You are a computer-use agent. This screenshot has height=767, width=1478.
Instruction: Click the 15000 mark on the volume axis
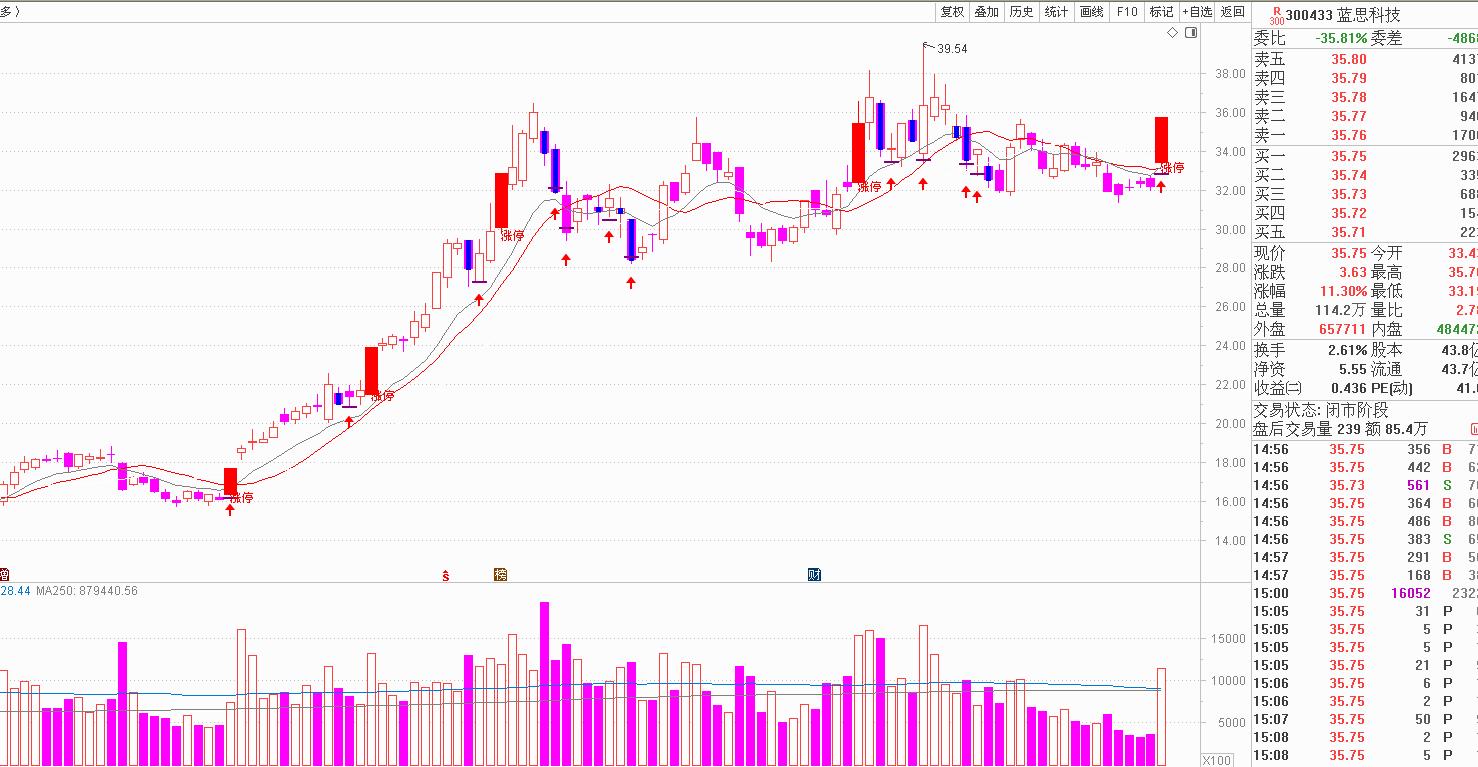point(1228,638)
